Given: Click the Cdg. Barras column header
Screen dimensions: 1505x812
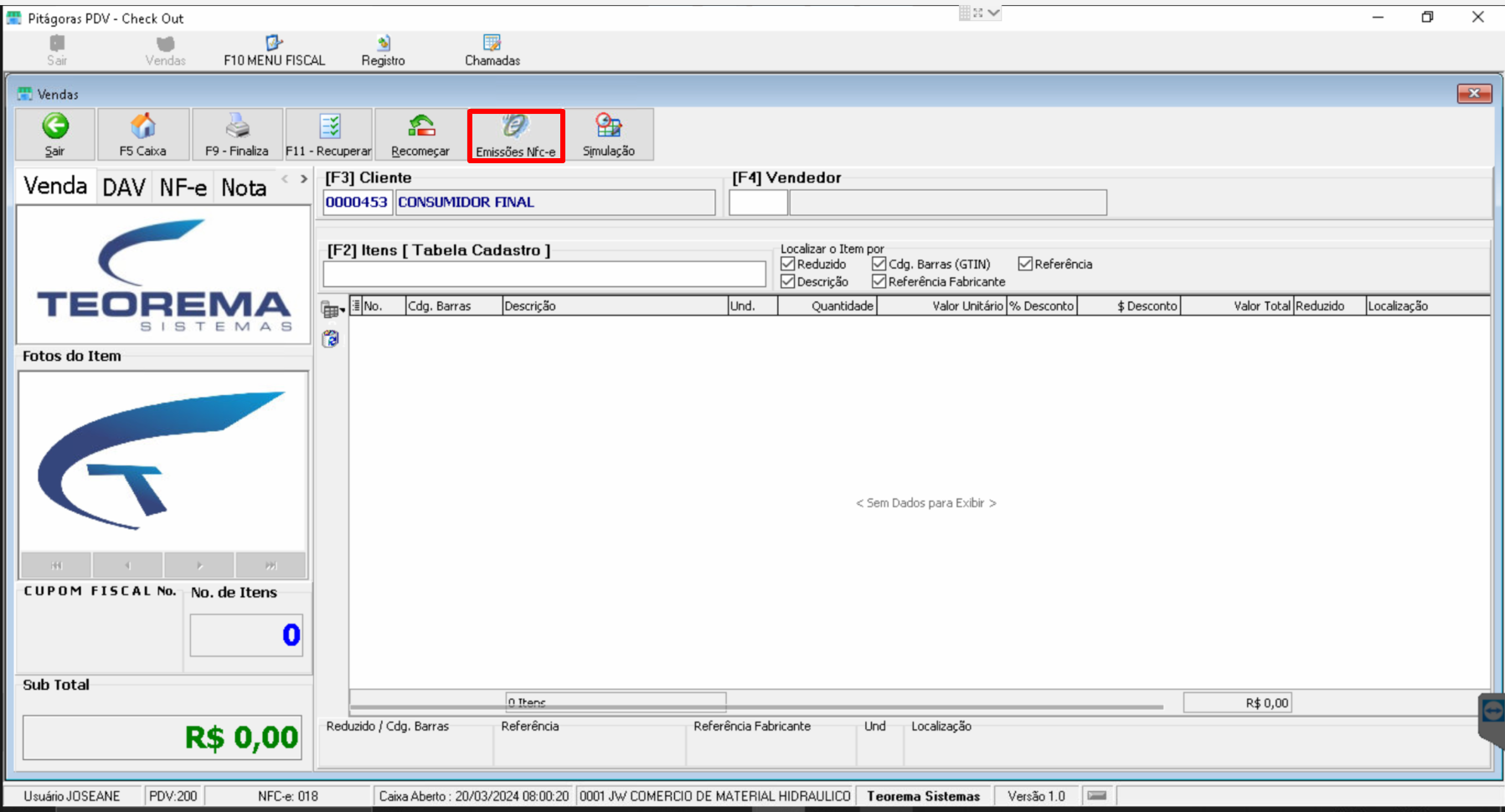Looking at the screenshot, I should pyautogui.click(x=454, y=306).
